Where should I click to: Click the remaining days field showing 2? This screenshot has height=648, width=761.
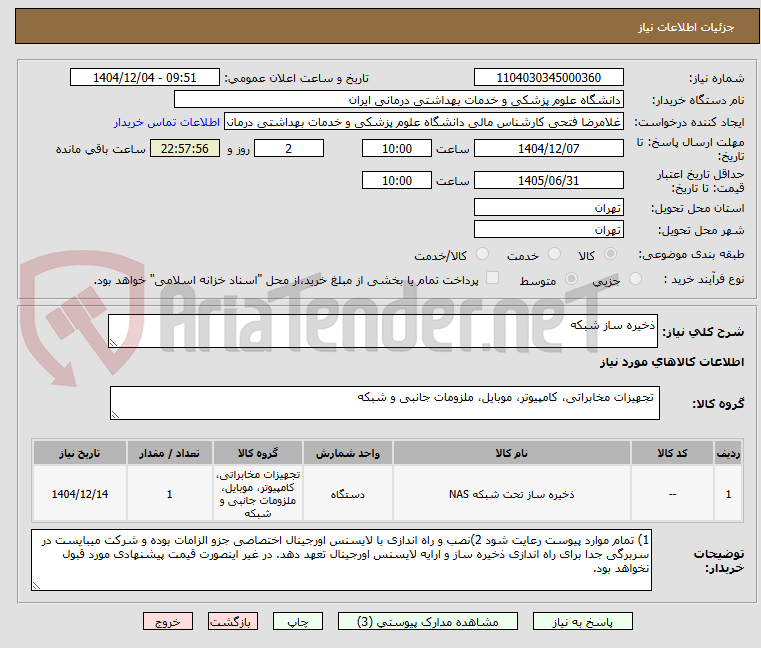tap(289, 149)
